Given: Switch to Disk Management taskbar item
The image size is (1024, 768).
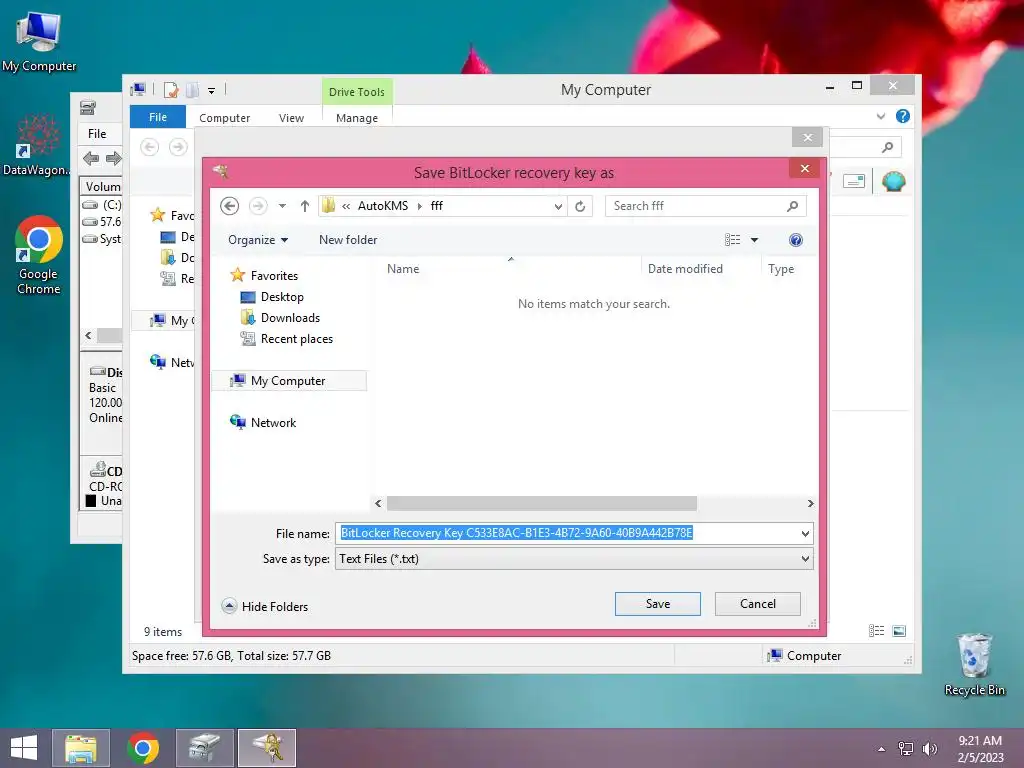Looking at the screenshot, I should click(204, 748).
